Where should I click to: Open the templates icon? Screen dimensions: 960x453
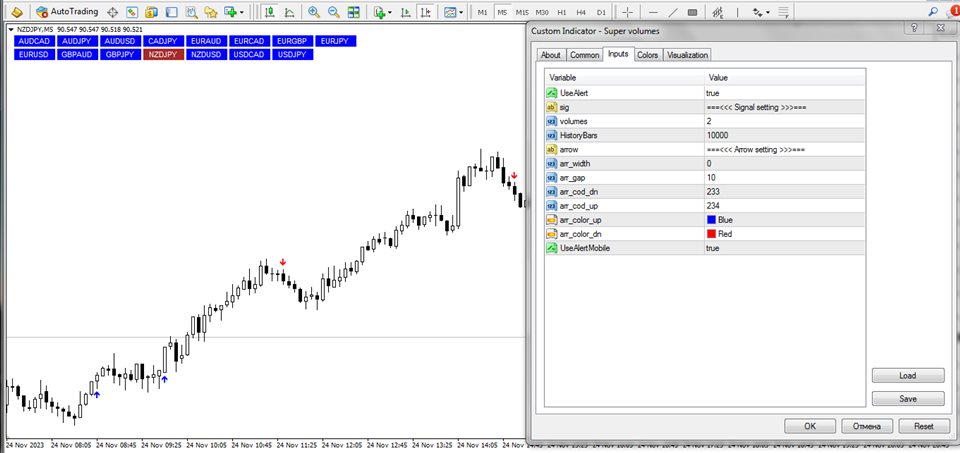(451, 12)
